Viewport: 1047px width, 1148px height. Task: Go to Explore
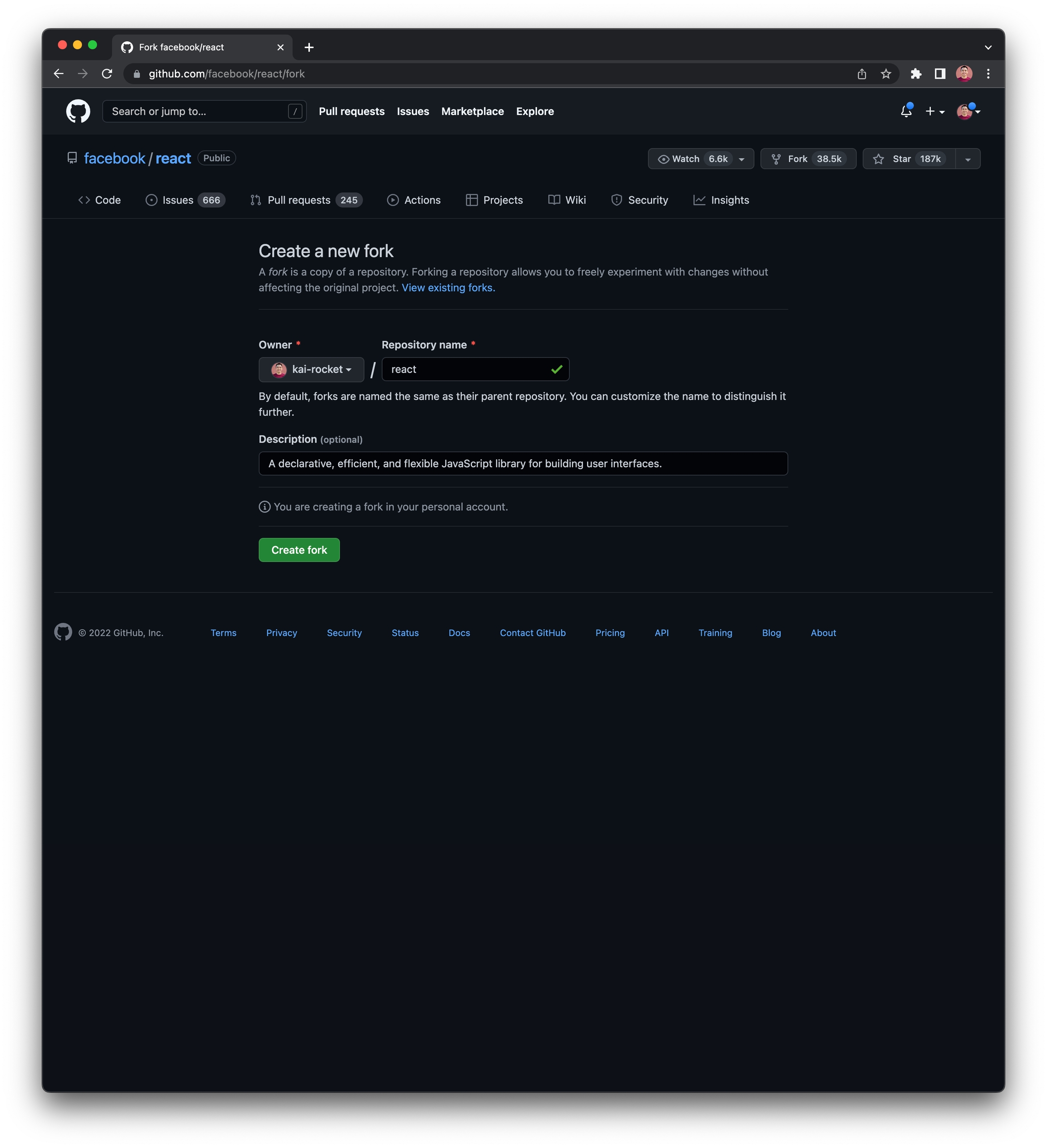(x=535, y=112)
